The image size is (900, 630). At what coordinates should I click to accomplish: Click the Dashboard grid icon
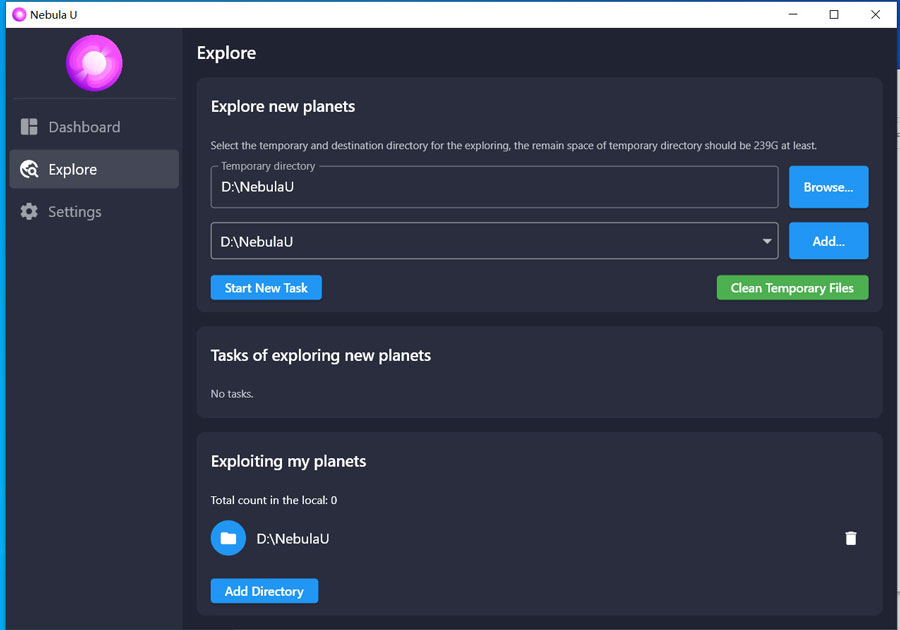tap(29, 127)
